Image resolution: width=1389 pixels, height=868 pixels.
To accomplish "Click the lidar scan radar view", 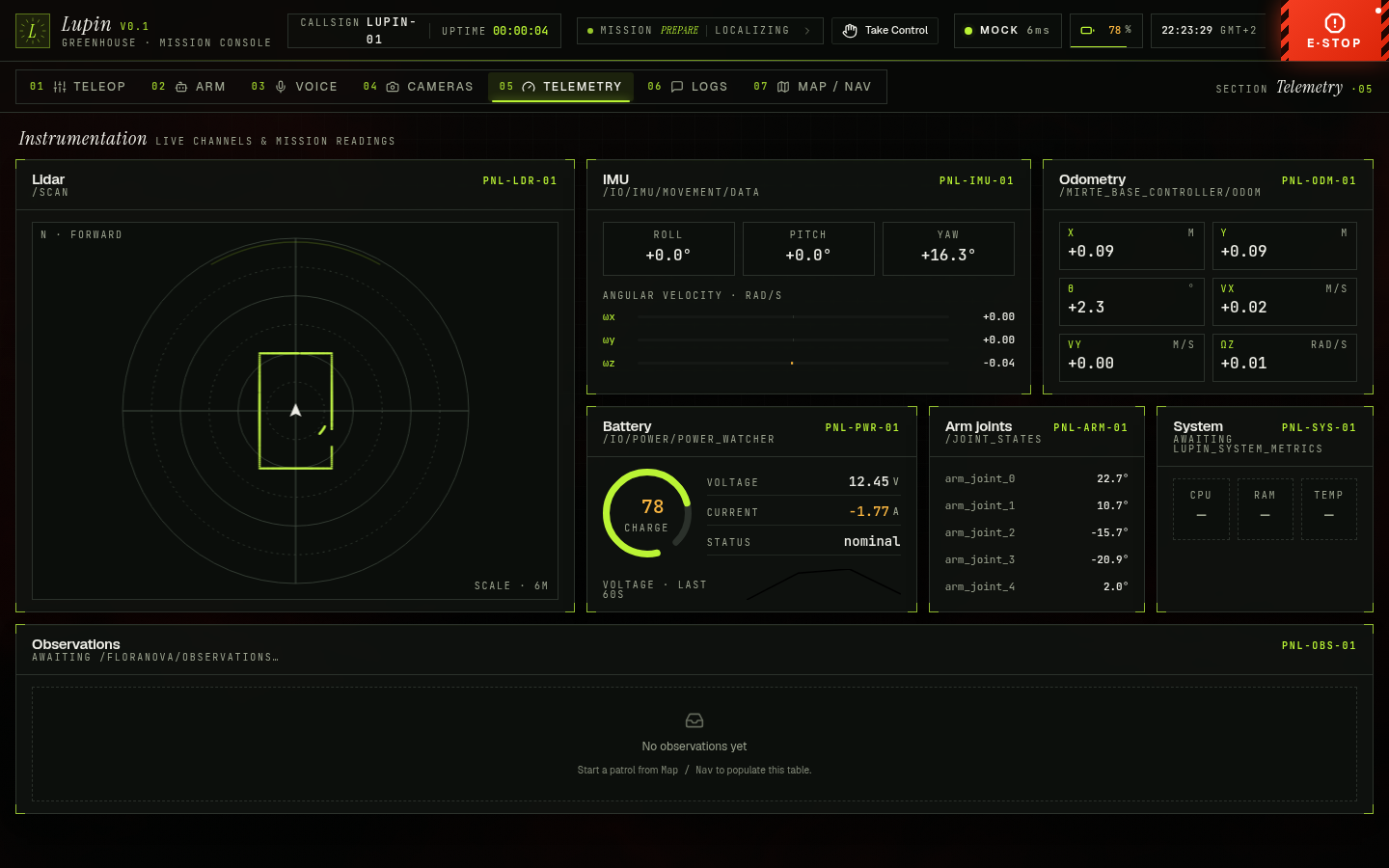I will pos(295,411).
